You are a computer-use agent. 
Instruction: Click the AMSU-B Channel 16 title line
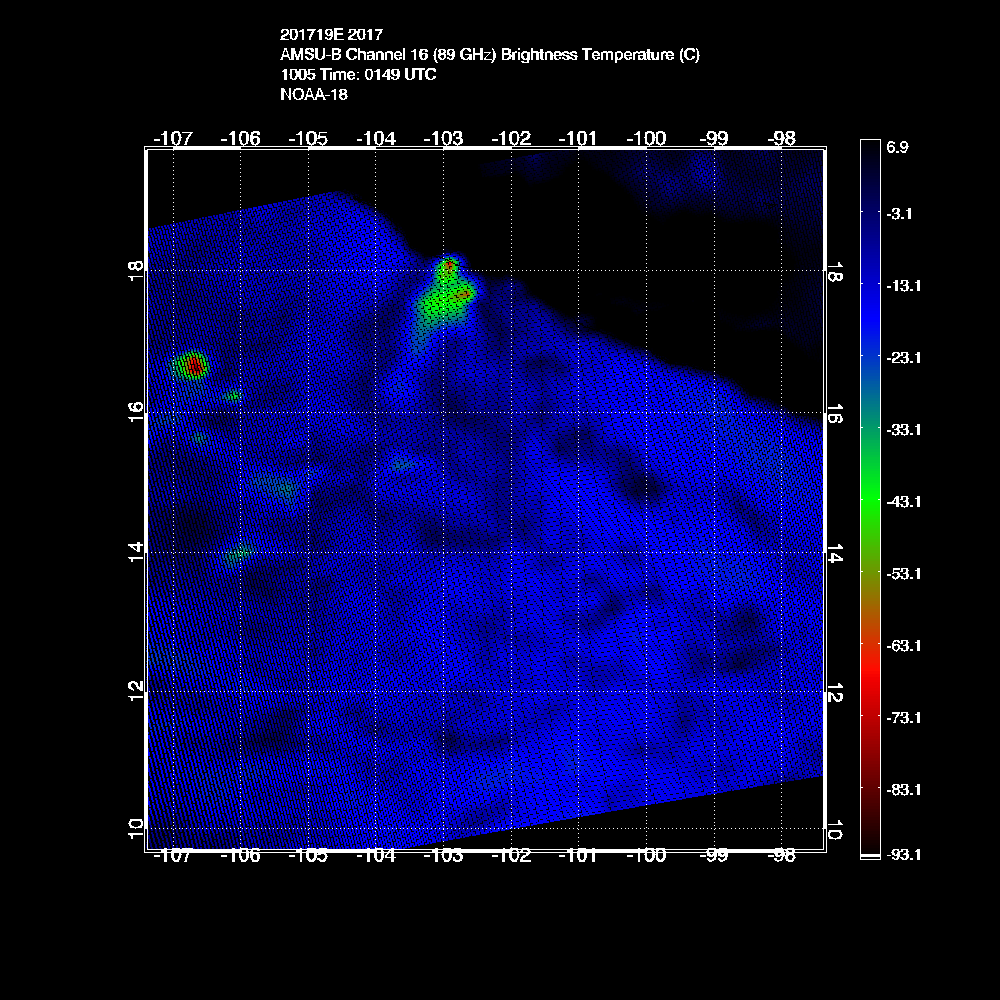(x=490, y=55)
